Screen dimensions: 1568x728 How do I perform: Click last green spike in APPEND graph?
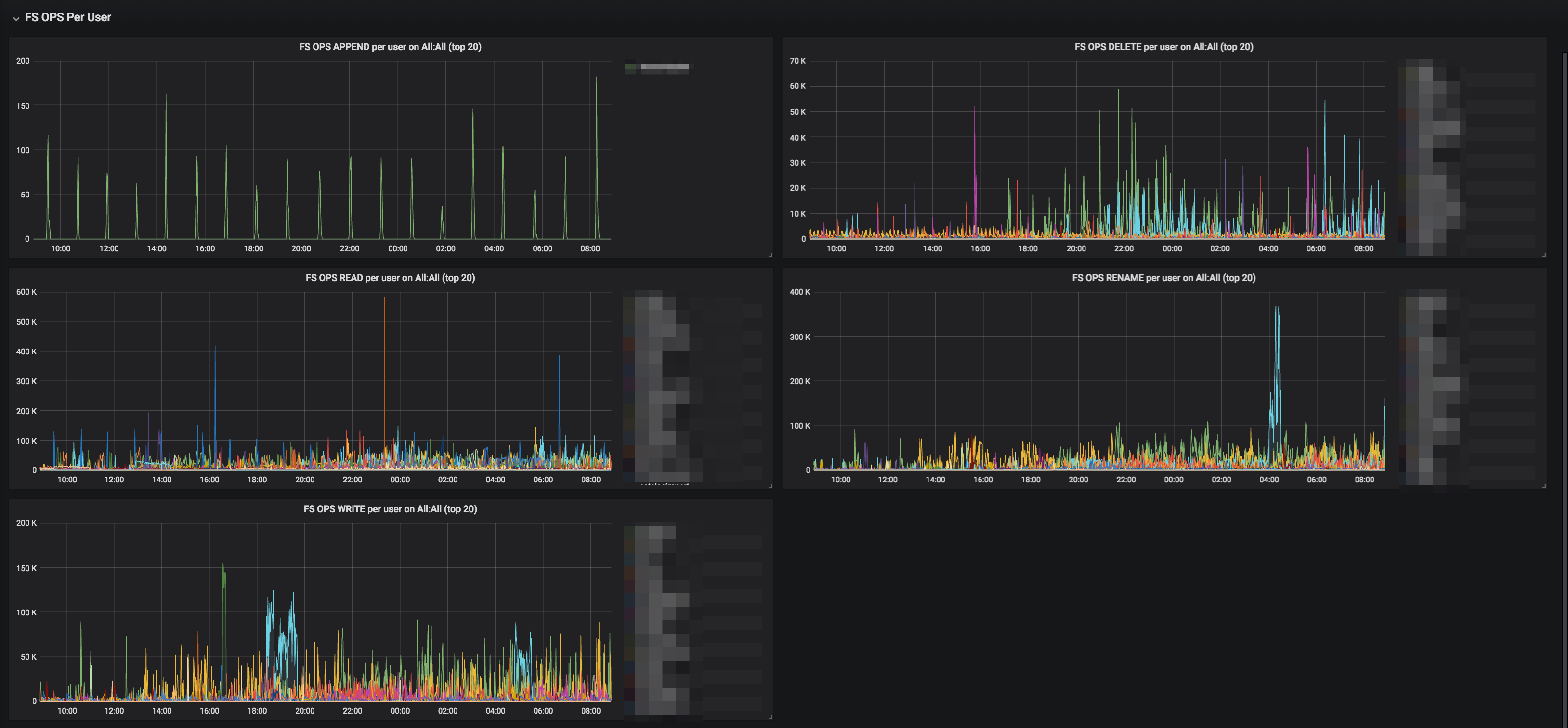pos(597,110)
